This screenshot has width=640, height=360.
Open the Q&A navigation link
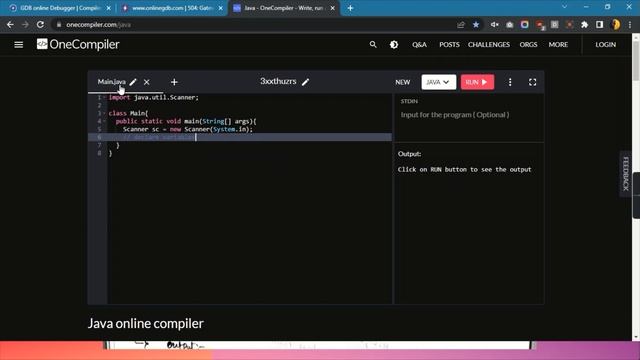tap(419, 44)
